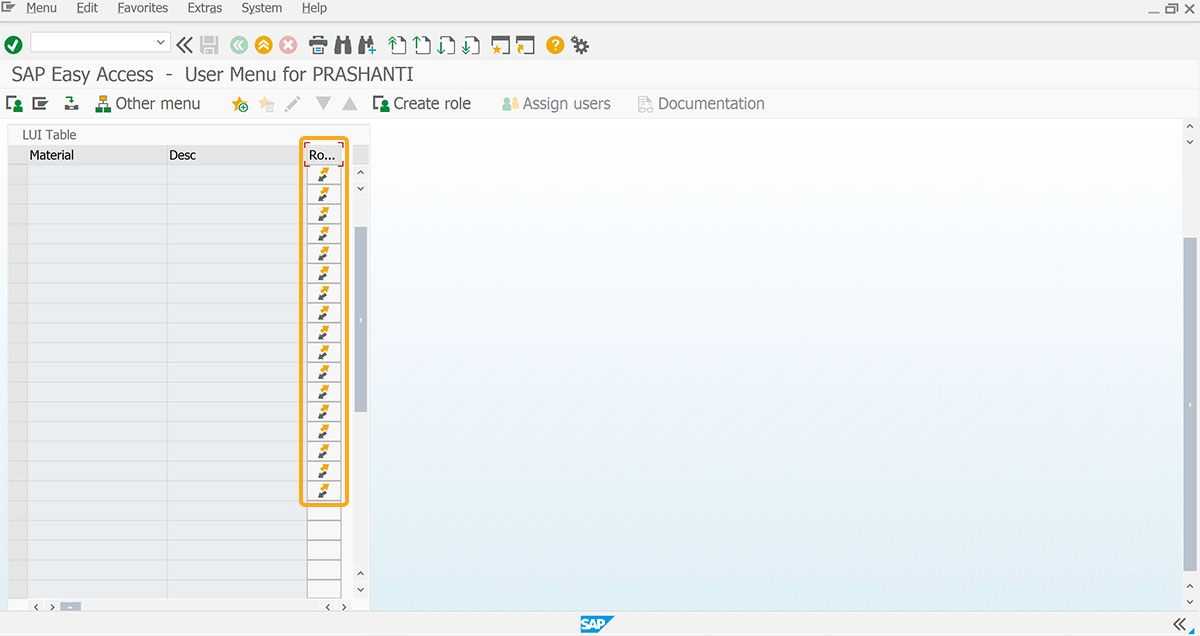Click the Ro... icon in first table row
The height and width of the screenshot is (636, 1200).
[324, 174]
